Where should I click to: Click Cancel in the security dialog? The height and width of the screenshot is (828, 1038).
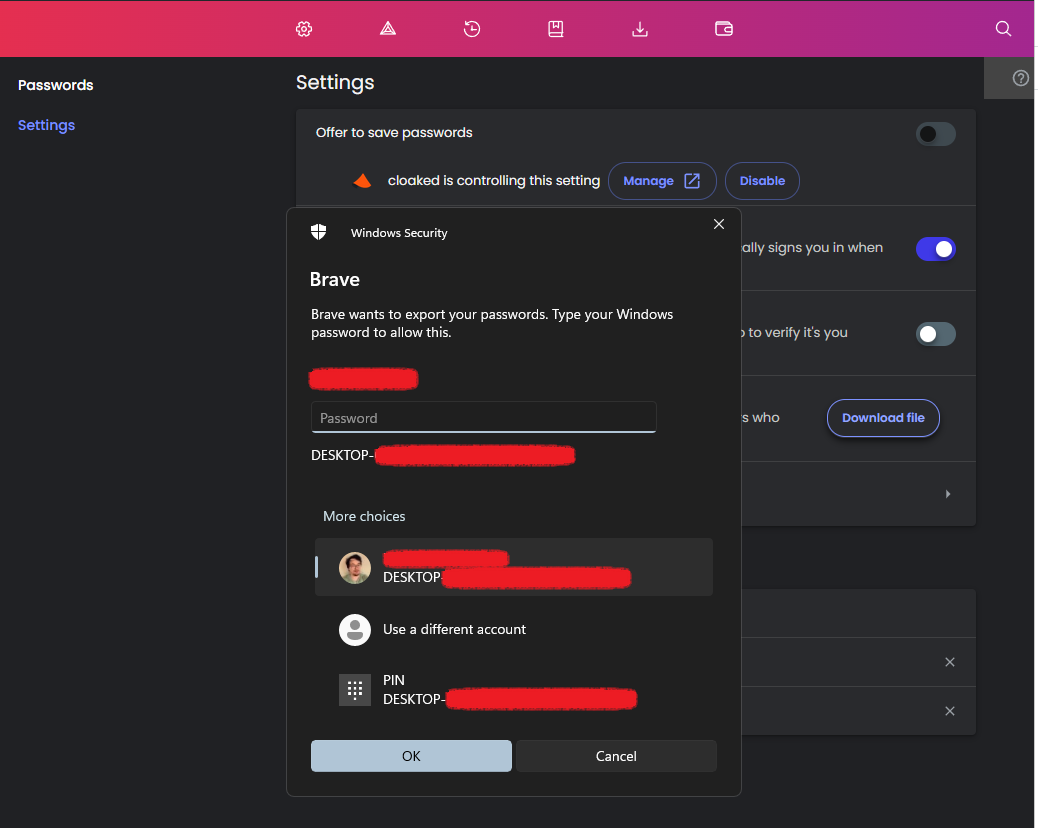[616, 756]
